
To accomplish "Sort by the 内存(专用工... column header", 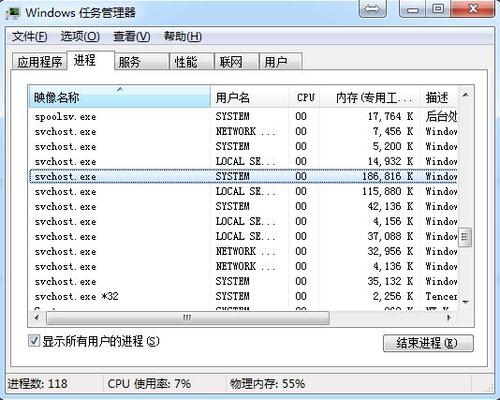I will pos(370,97).
